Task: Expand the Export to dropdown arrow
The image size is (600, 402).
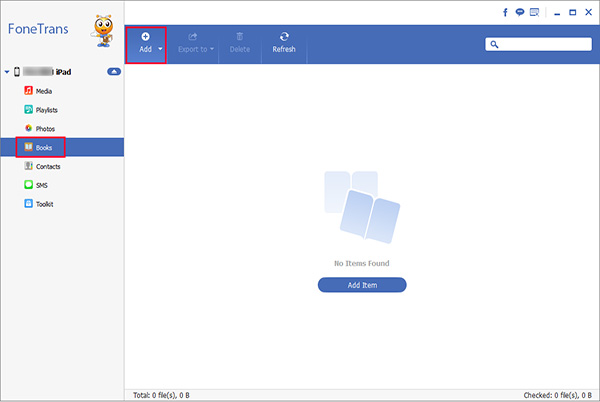Action: (x=212, y=49)
